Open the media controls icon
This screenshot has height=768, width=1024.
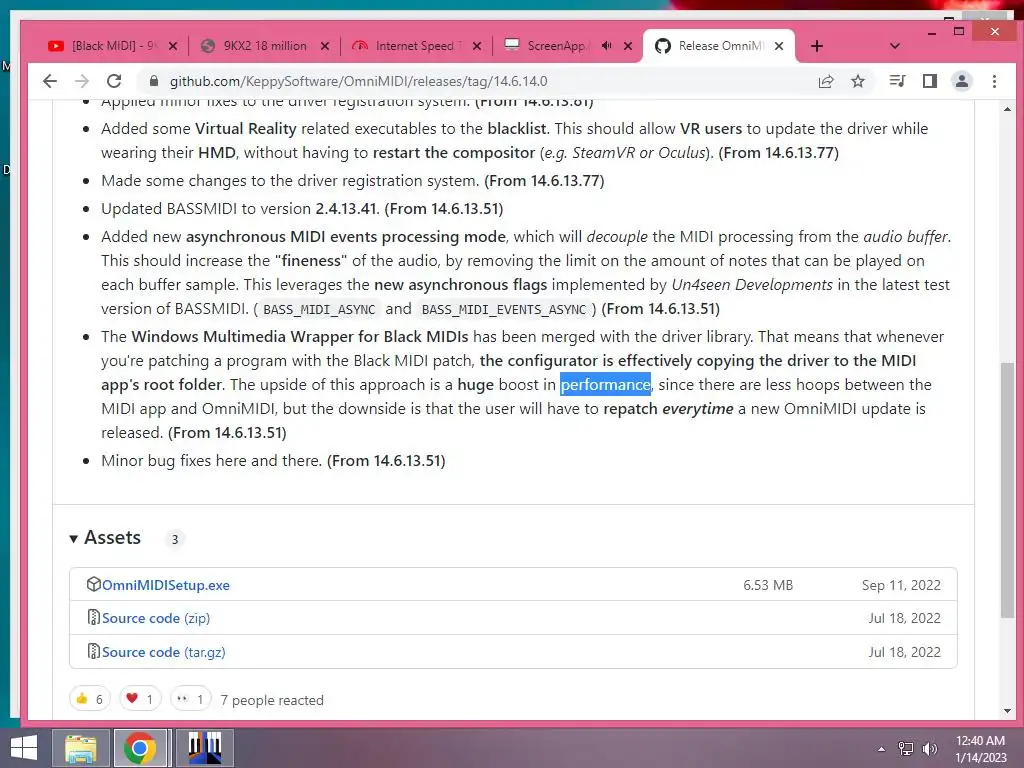897,81
